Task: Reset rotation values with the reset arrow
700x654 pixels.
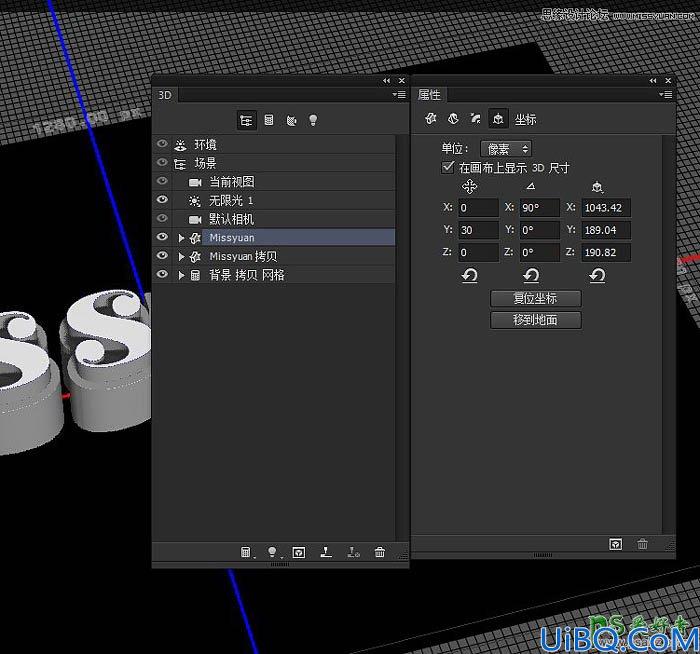Action: coord(531,275)
